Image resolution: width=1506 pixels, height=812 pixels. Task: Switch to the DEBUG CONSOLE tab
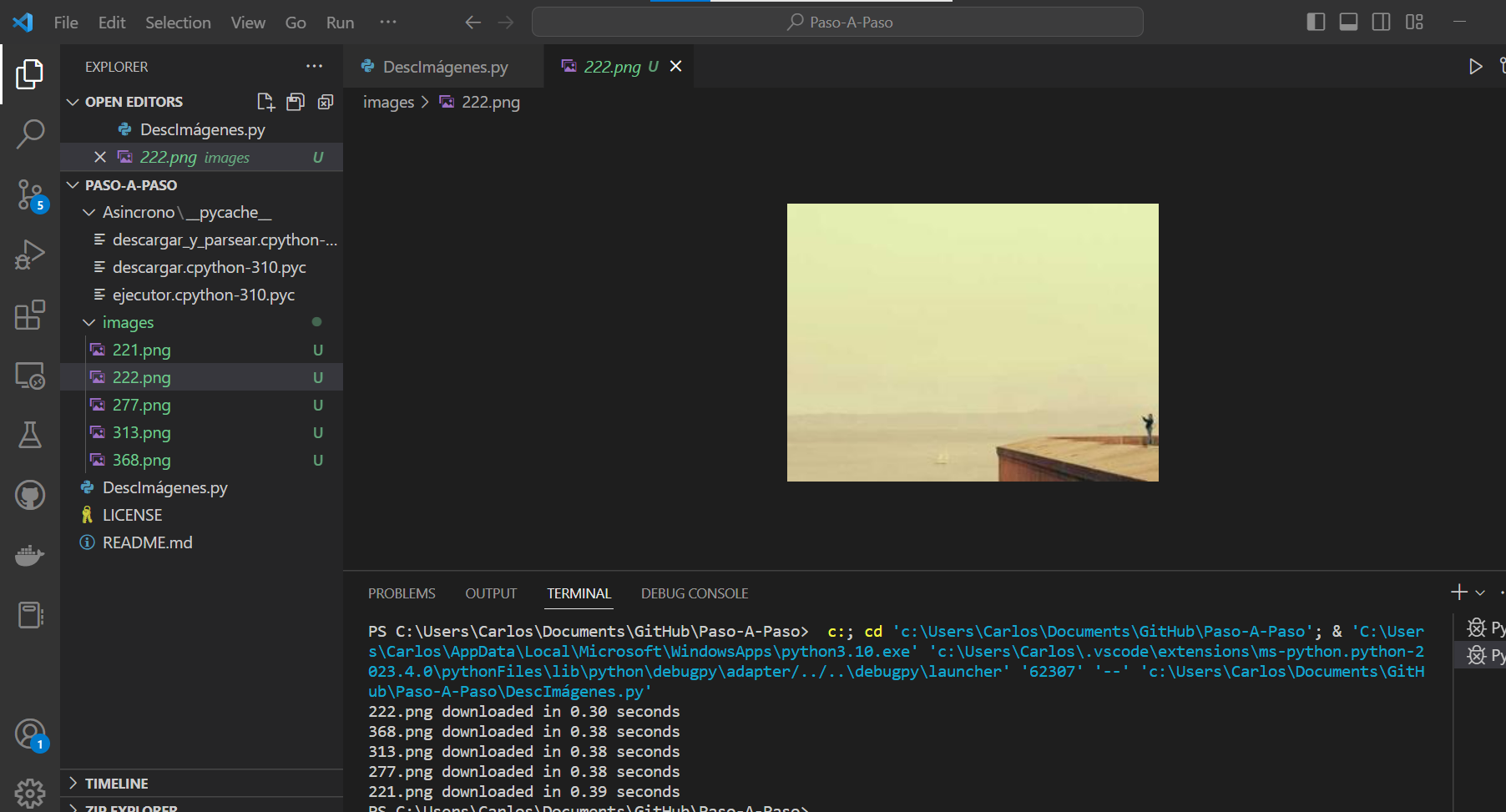pyautogui.click(x=694, y=593)
